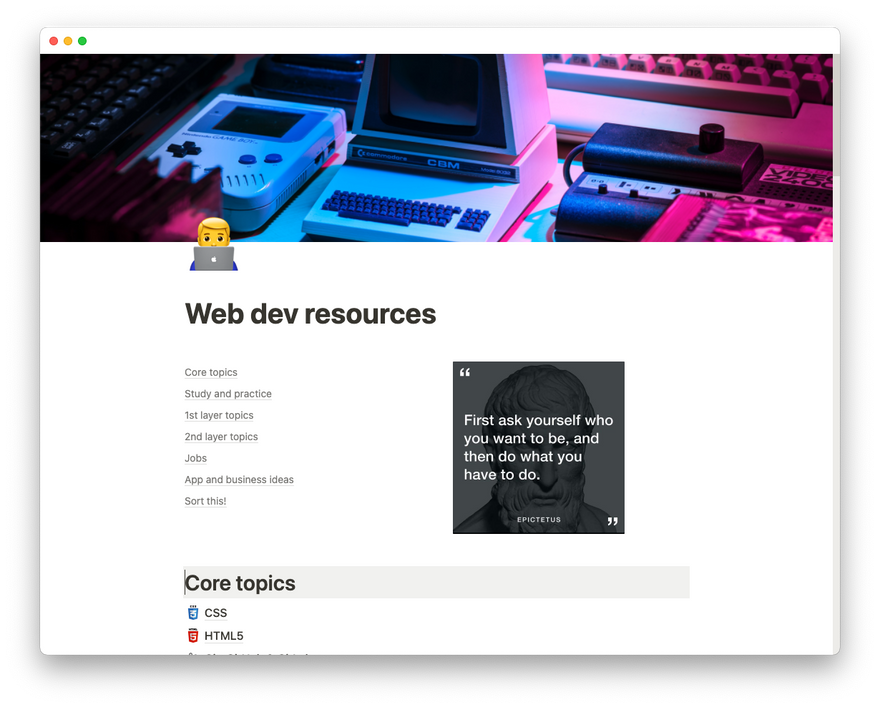Click the CSS3 shield icon

point(192,613)
